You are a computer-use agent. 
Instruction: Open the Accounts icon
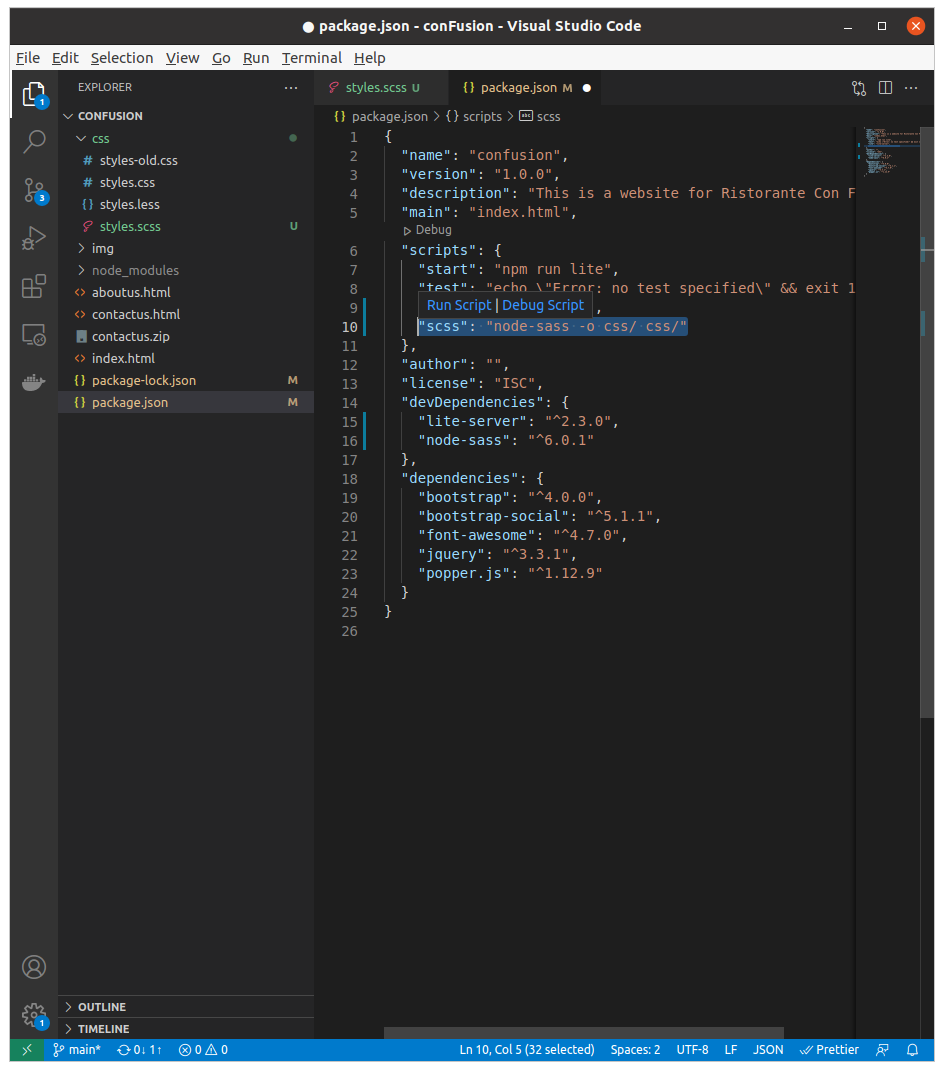pyautogui.click(x=34, y=967)
